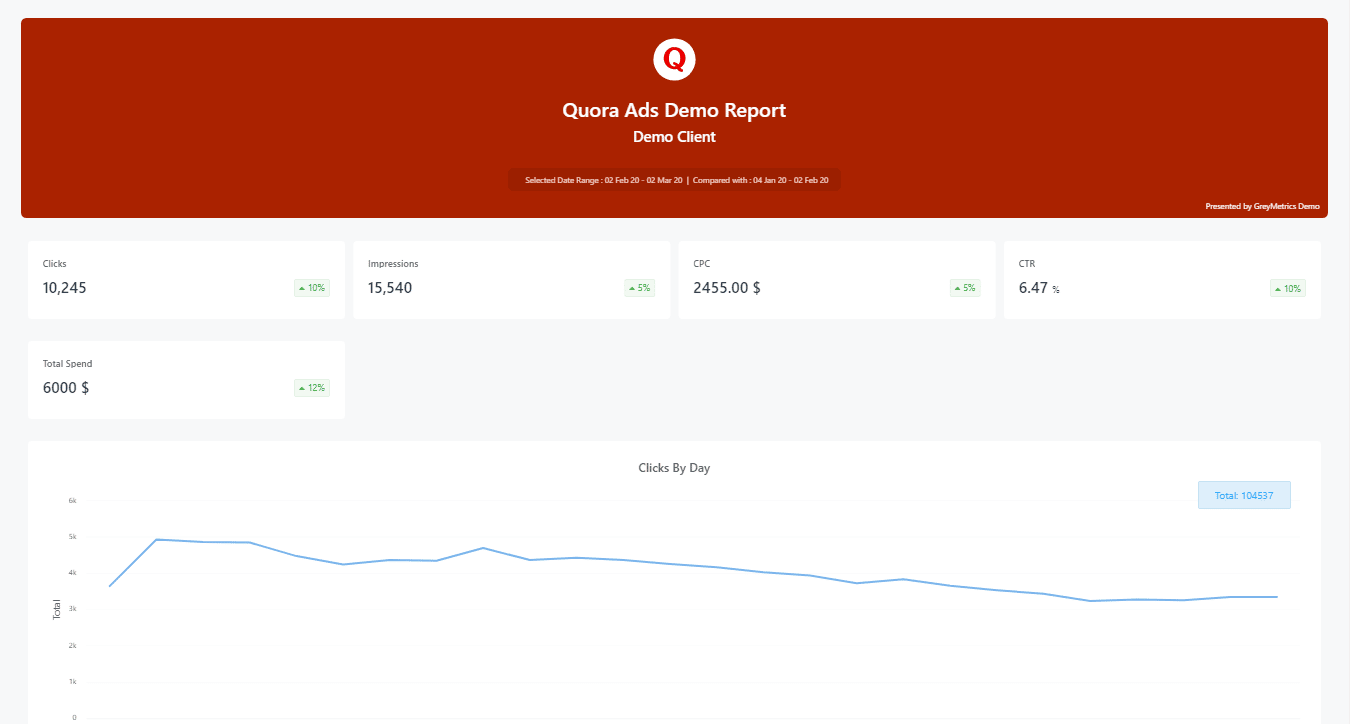Click the Impressions card label
The width and height of the screenshot is (1350, 724).
coord(393,264)
